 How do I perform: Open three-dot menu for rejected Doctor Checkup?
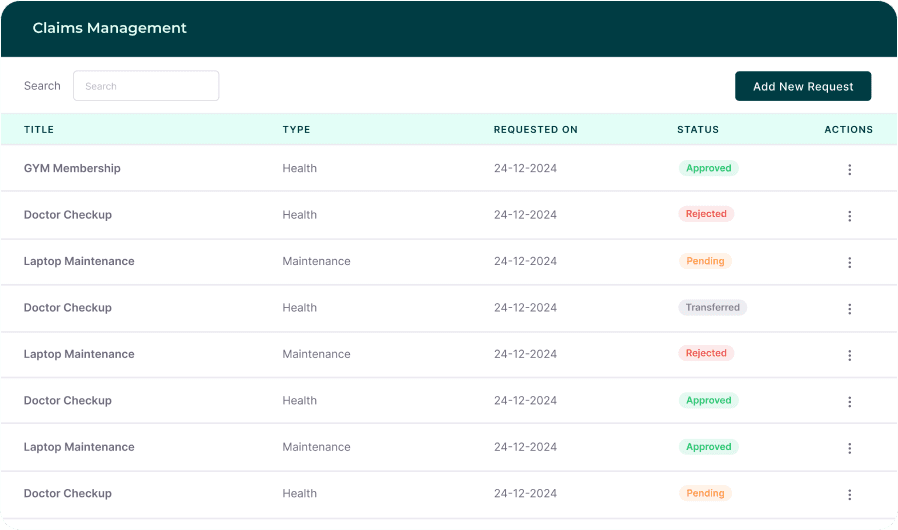coord(849,216)
